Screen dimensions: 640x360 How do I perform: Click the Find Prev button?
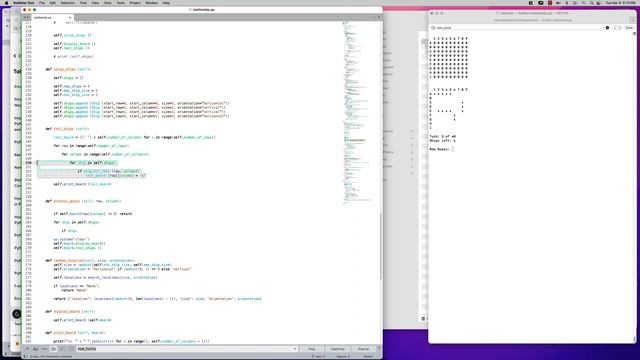point(338,349)
